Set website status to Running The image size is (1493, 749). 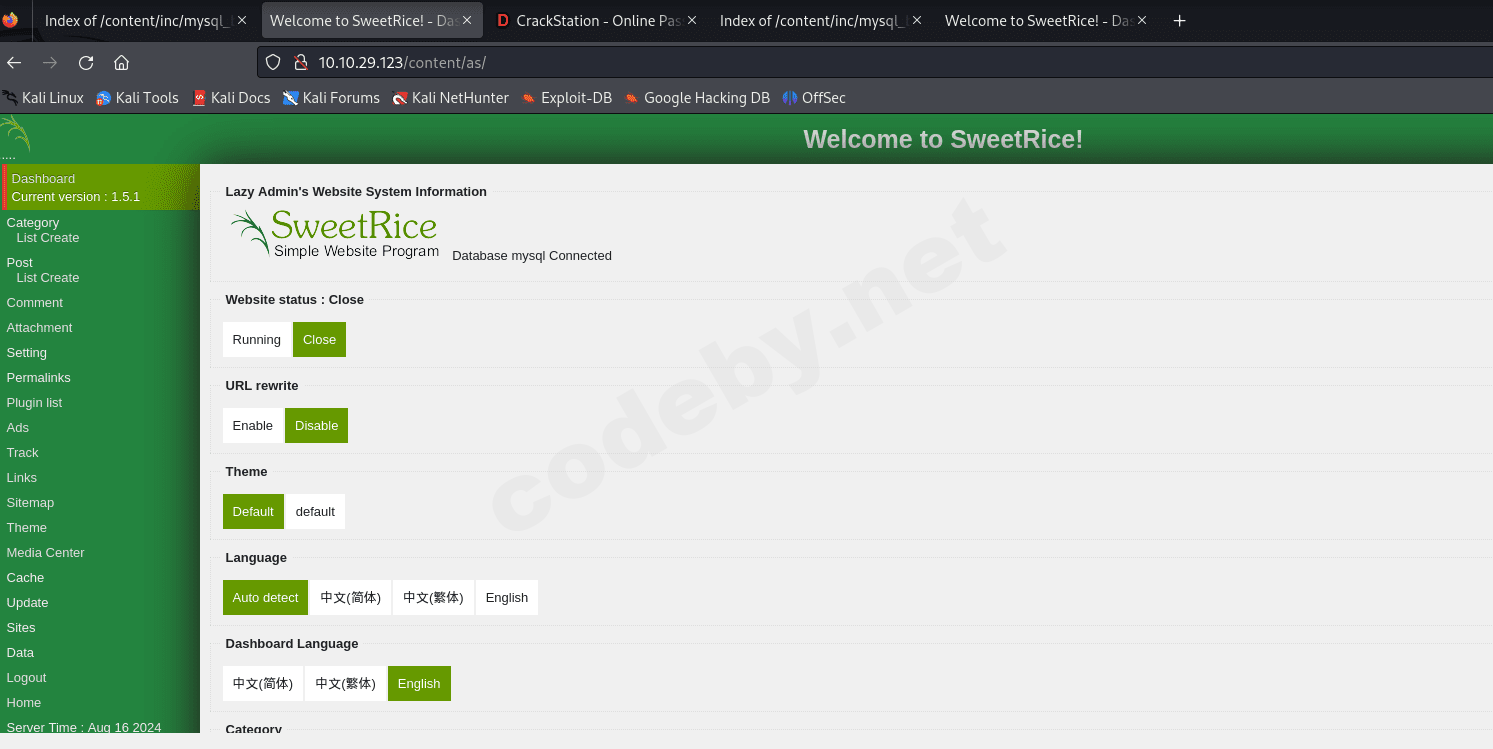click(257, 340)
